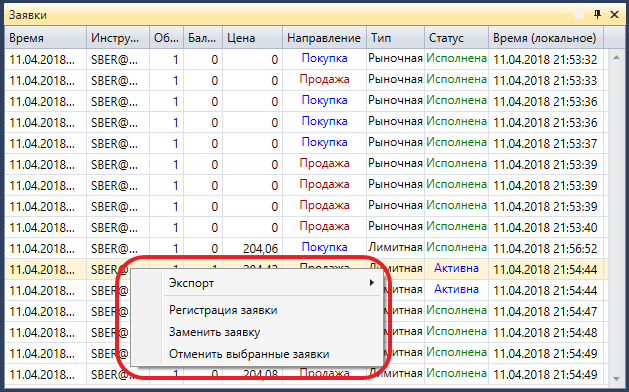Open the help icon in Заявки title bar
Screen dimensions: 629x392
point(579,15)
